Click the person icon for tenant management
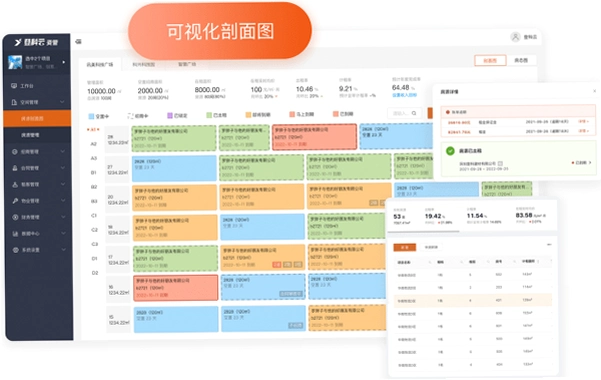 15,184
